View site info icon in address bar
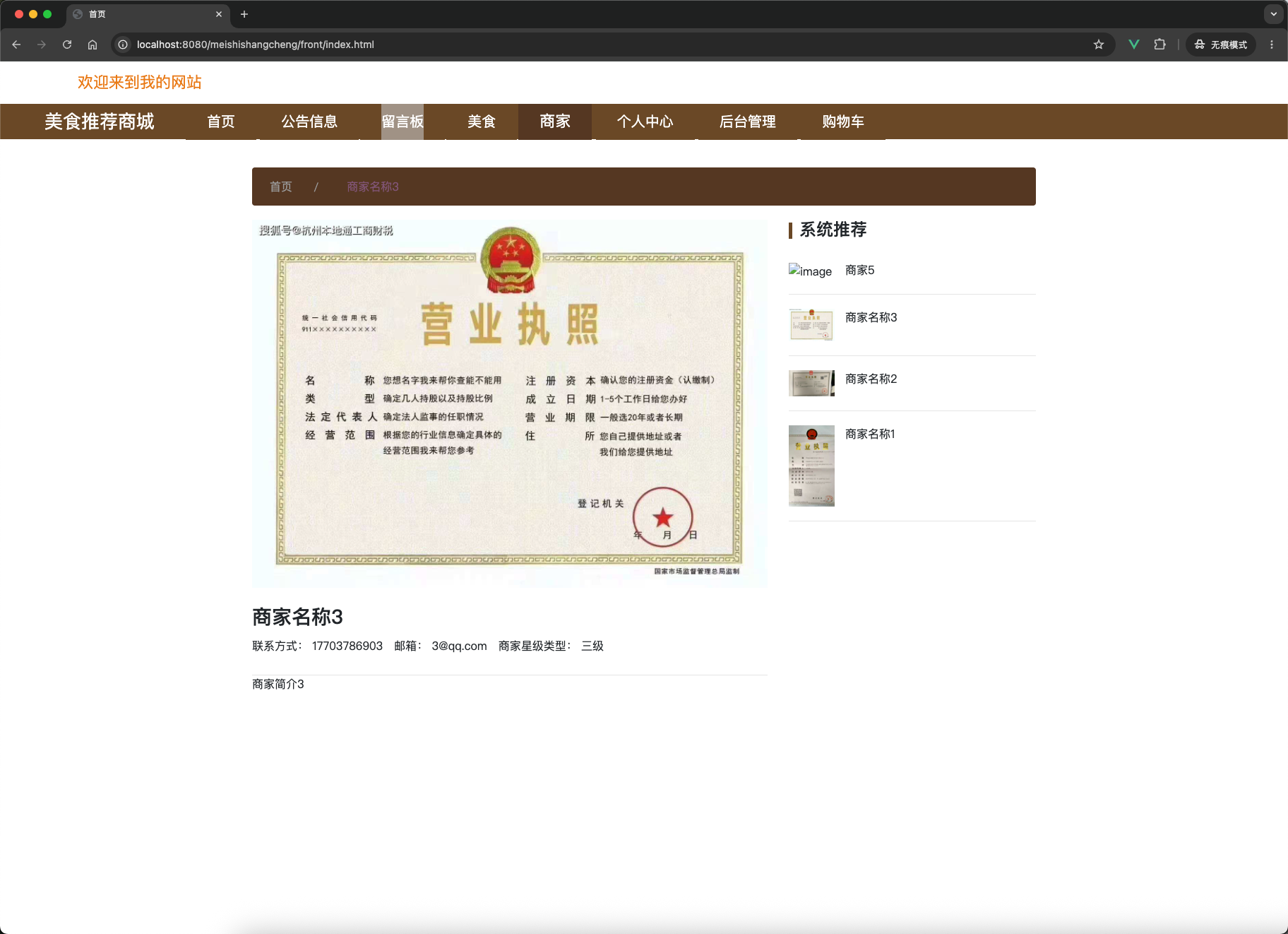Screen dimensions: 1288x934 coord(123,45)
